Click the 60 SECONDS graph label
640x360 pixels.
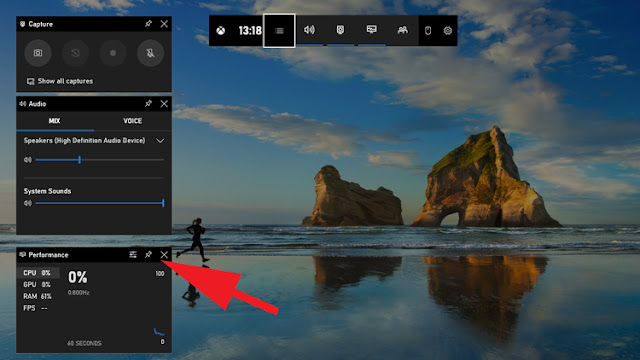[84, 343]
